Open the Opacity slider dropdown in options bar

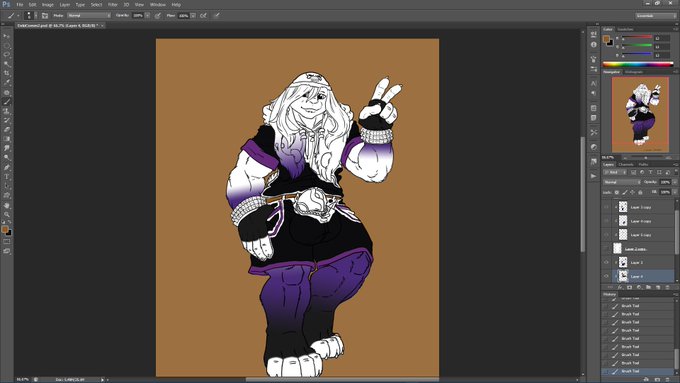(147, 16)
